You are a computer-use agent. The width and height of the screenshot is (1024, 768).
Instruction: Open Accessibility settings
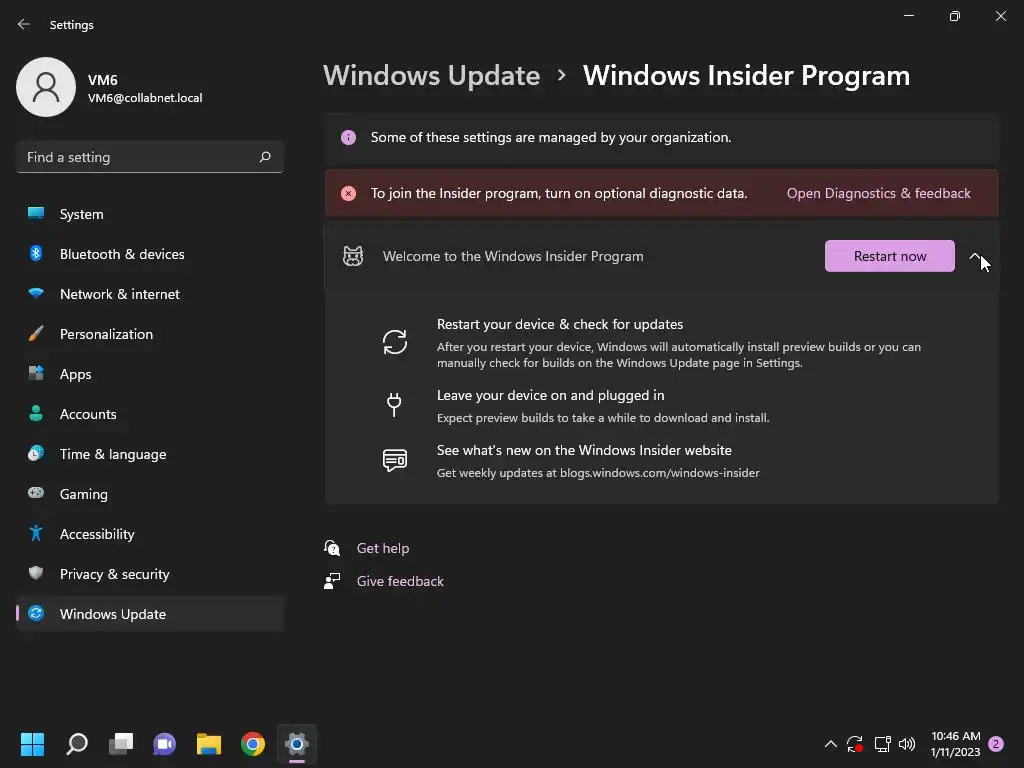(x=150, y=534)
